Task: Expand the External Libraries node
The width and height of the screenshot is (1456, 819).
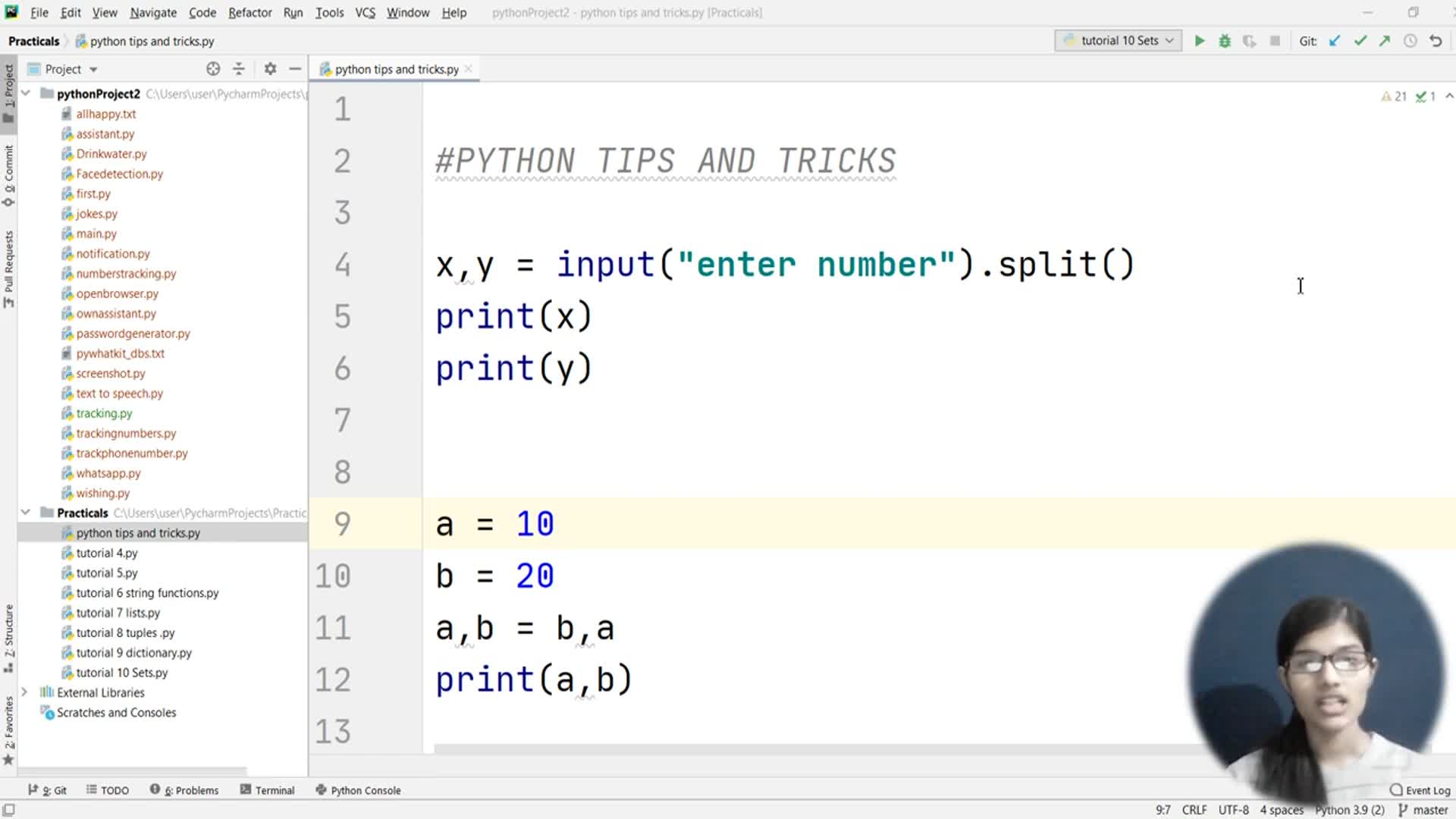Action: click(x=24, y=692)
